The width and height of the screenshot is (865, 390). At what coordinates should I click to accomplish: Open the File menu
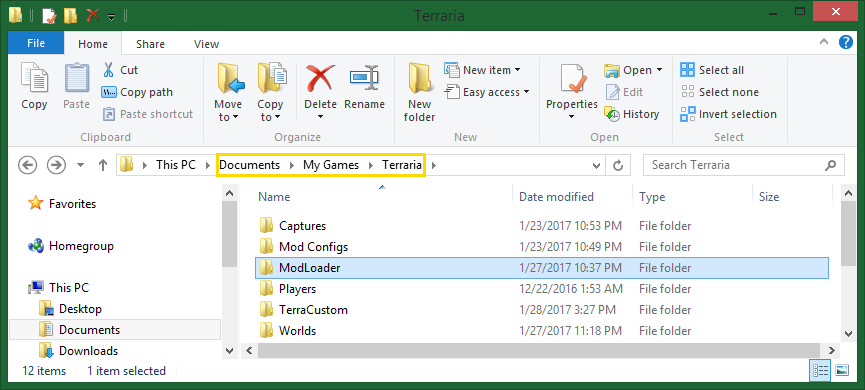[x=36, y=44]
